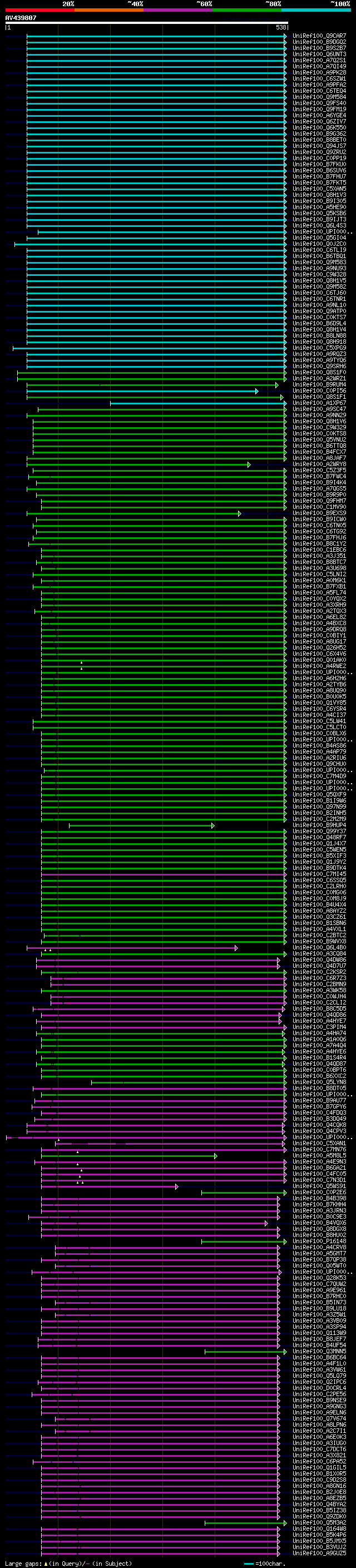Select the UniRef100_B1I9W6 label

pyautogui.click(x=319, y=801)
